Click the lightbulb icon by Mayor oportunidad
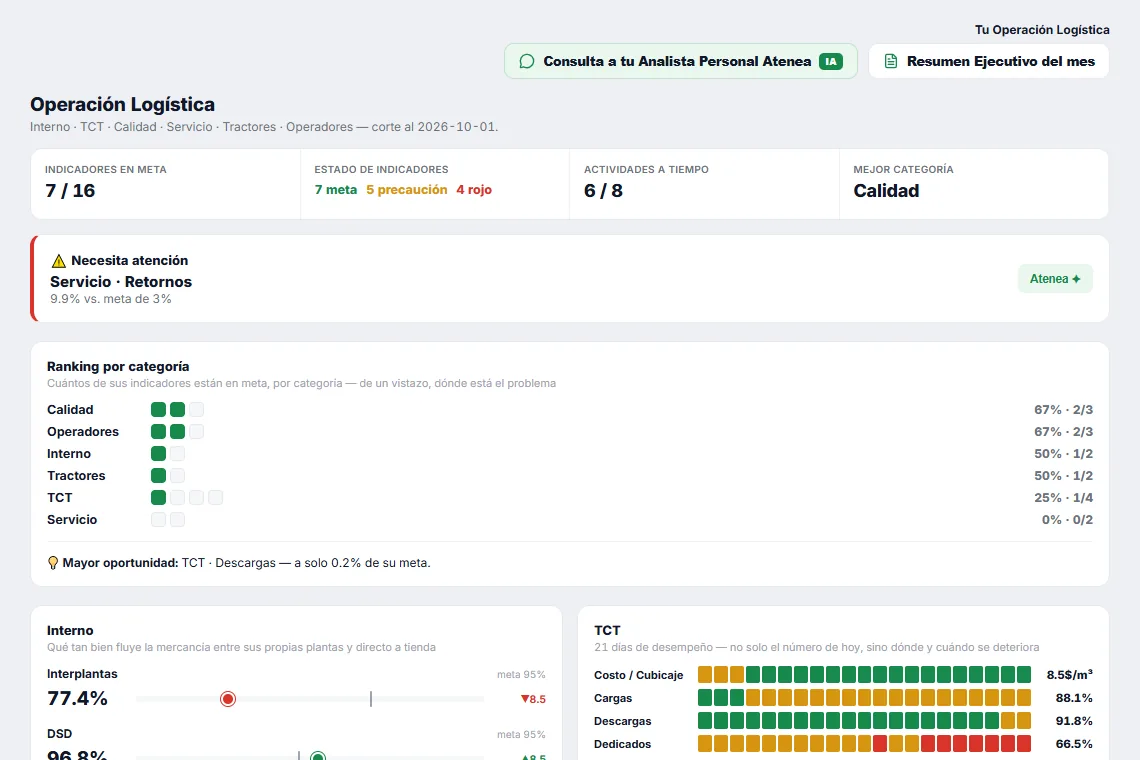This screenshot has width=1140, height=760. pyautogui.click(x=52, y=563)
